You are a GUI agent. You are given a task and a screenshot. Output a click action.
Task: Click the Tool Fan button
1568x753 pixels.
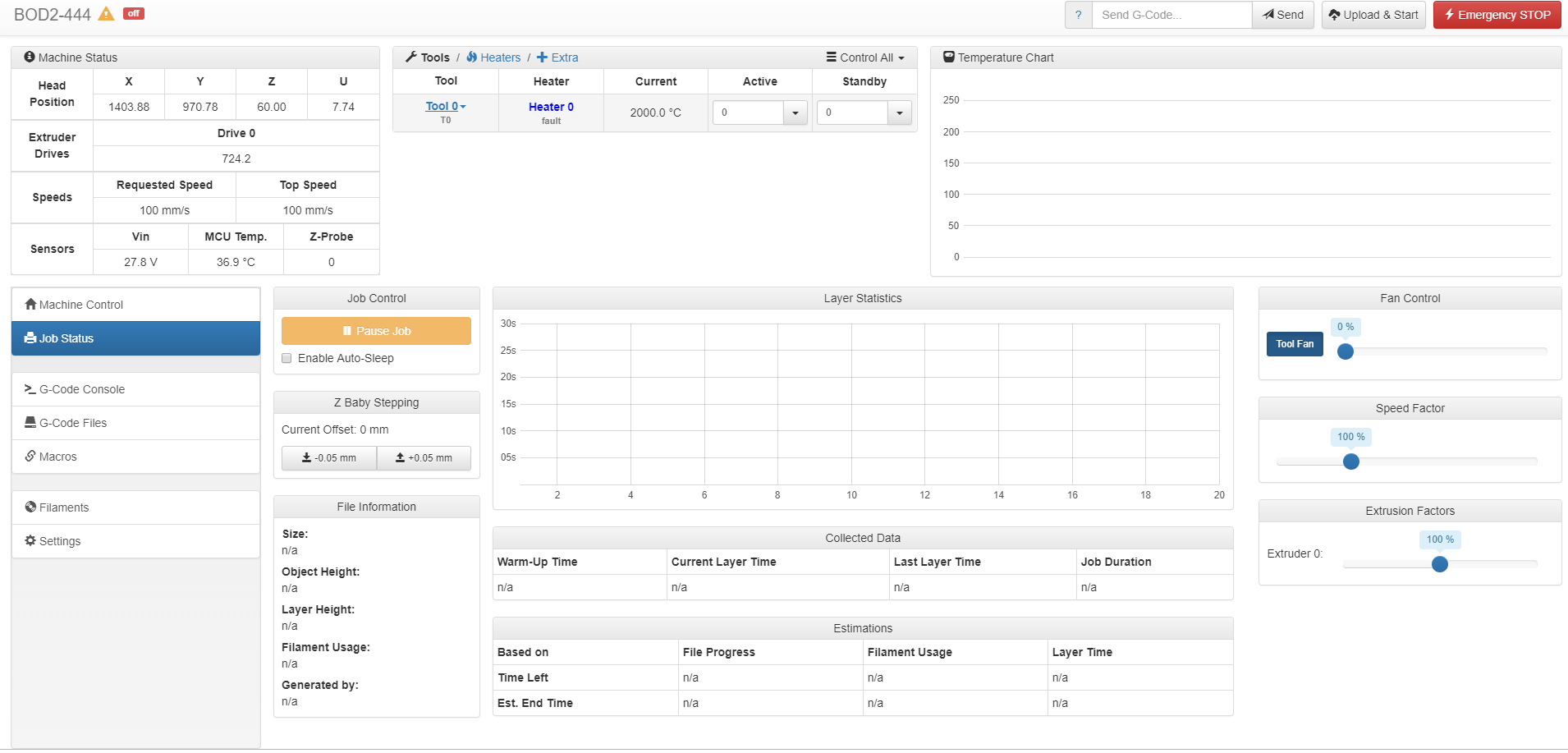1295,344
